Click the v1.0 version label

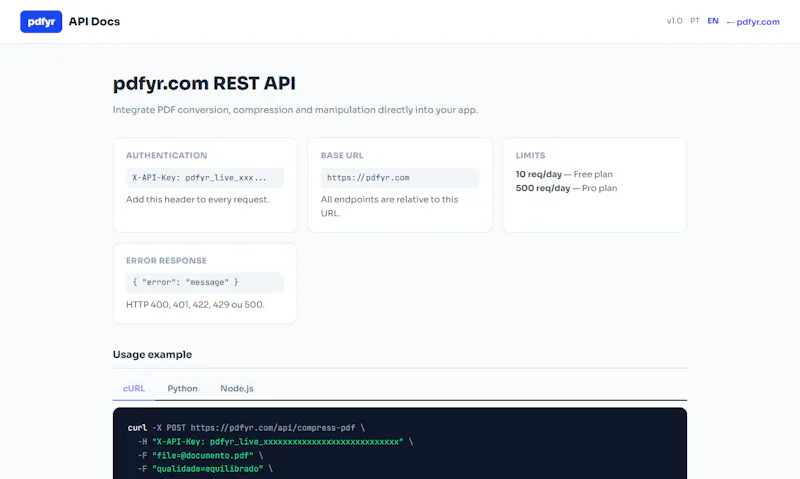click(674, 21)
